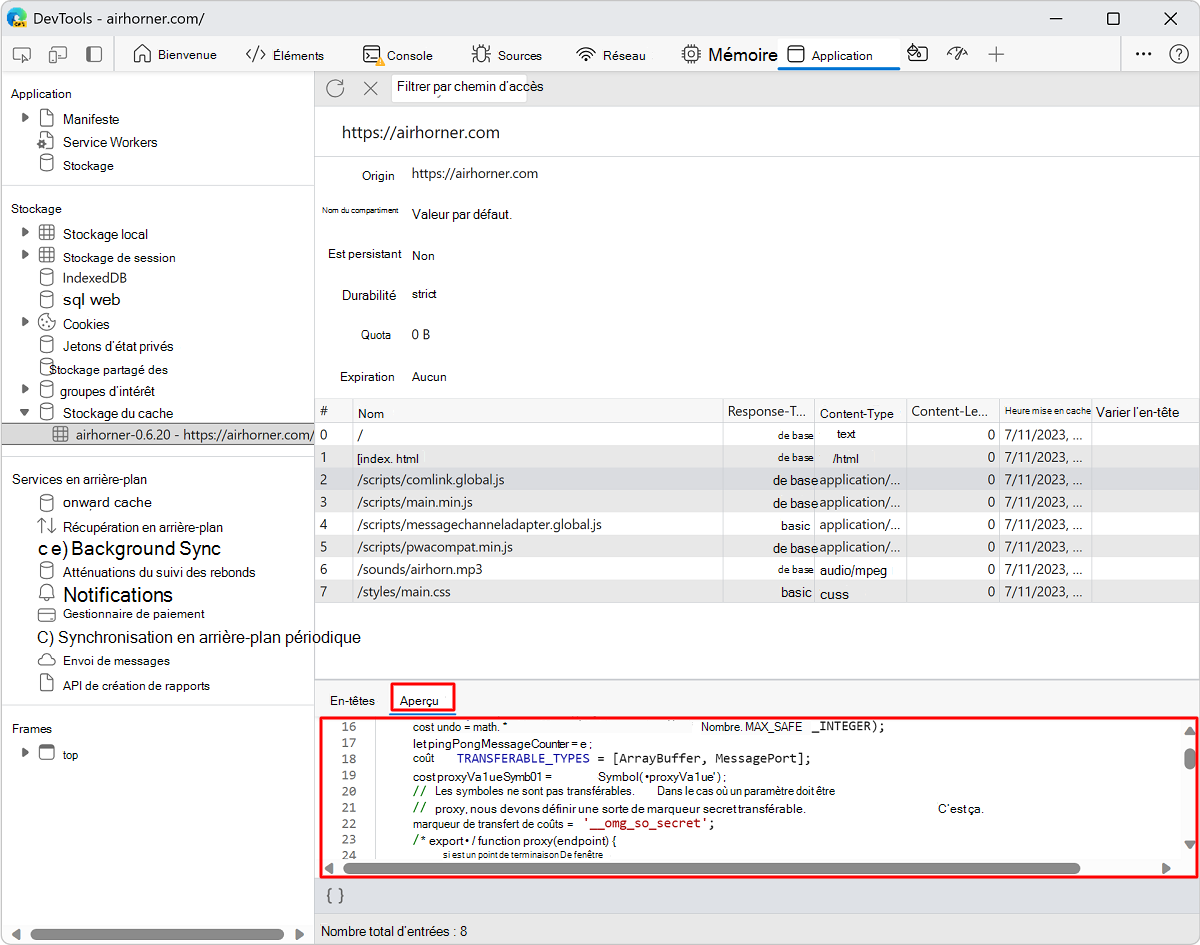Select sql web storage item
This screenshot has width=1200, height=945.
click(x=91, y=299)
